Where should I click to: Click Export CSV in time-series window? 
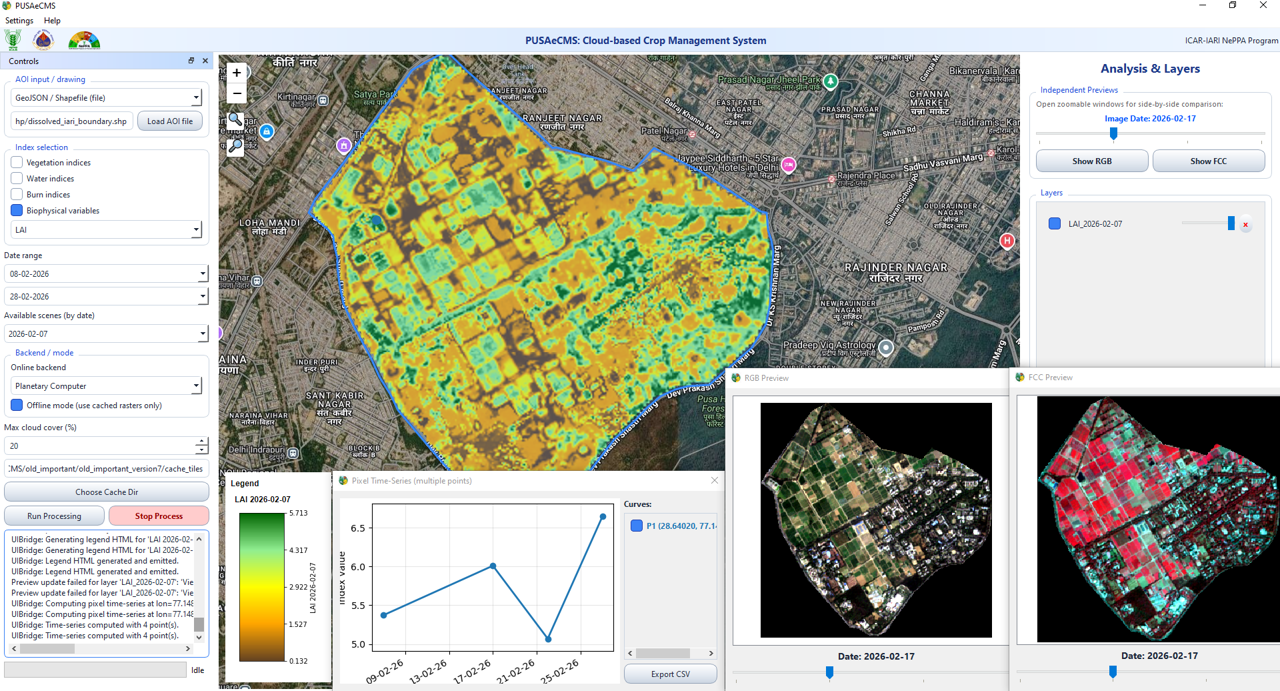[x=670, y=674]
